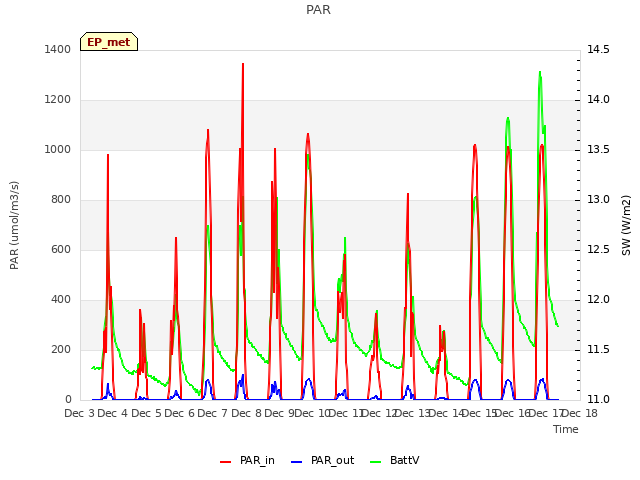Viewport: 640px width, 480px height.
Task: Click the 600 left axis tick label
Action: point(61,249)
